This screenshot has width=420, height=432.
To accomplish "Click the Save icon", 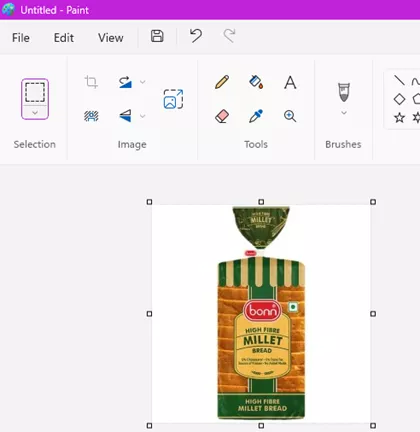I will 157,36.
